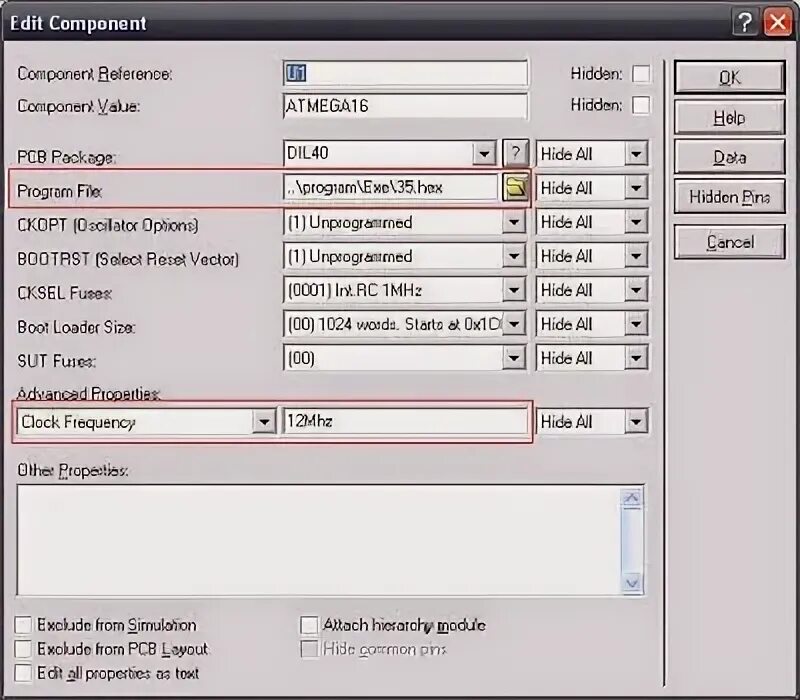The image size is (800, 700).
Task: Click the dialog help question-mark in title bar
Action: click(x=744, y=22)
